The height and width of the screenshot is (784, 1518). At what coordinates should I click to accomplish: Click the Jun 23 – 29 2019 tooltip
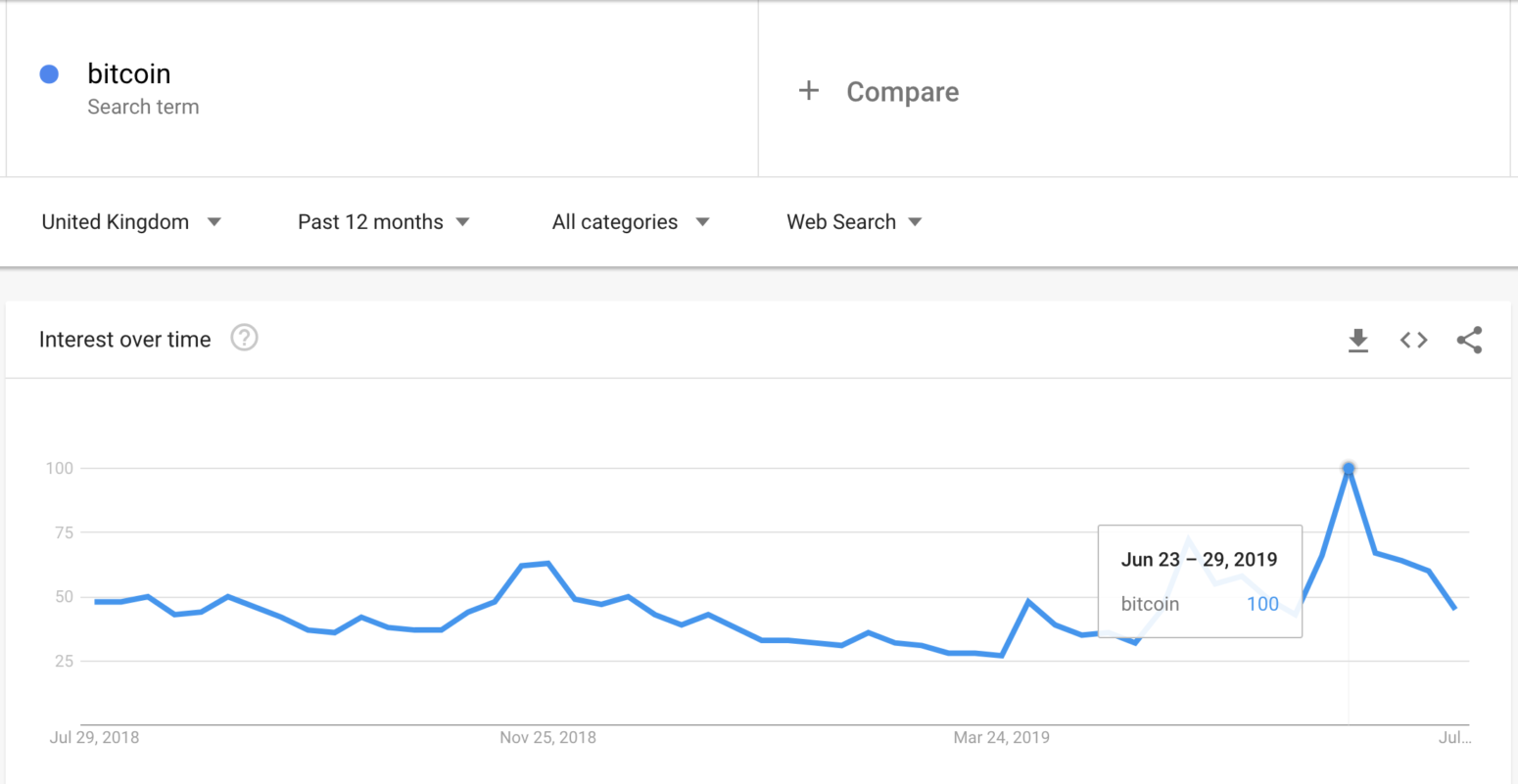tap(1199, 559)
